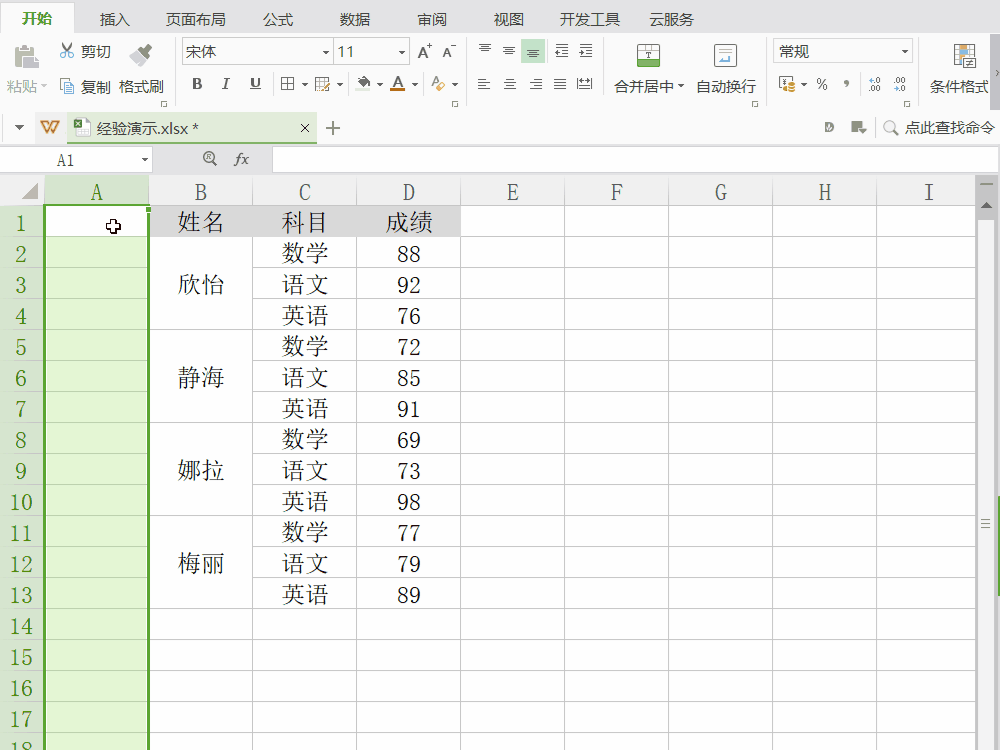Click the increase decimal places icon
Viewport: 1000px width, 750px height.
875,85
